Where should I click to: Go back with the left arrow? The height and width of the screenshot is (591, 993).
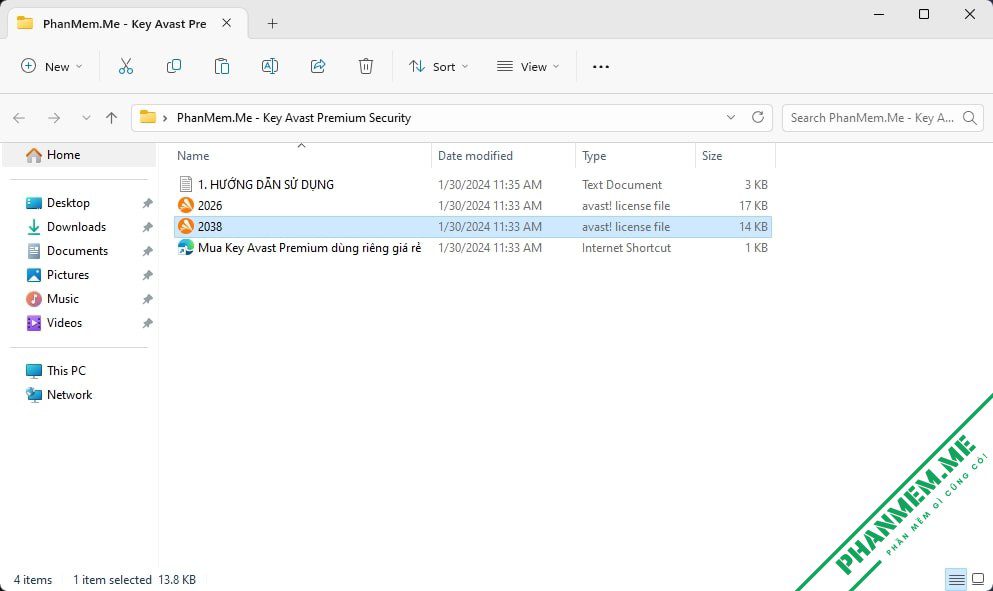pos(19,118)
